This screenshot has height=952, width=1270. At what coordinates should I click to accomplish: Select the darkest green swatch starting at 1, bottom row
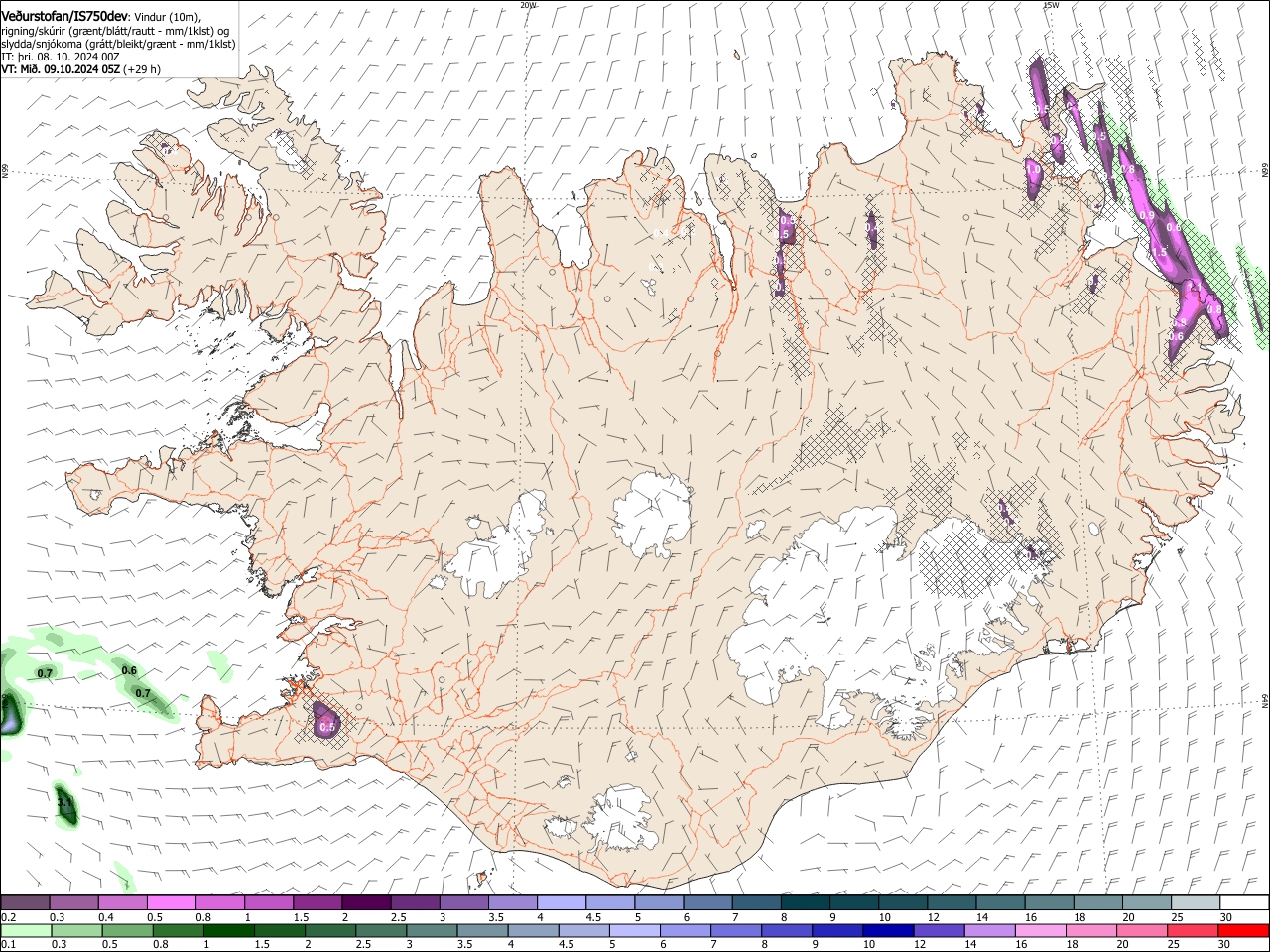229,931
